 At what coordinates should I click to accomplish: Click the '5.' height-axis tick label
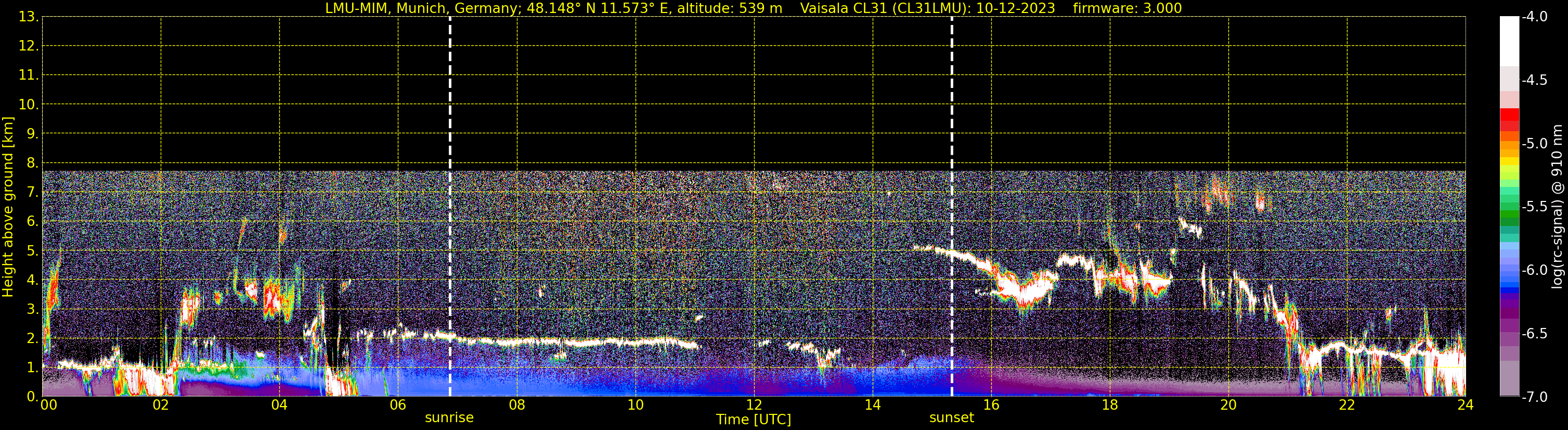[x=33, y=251]
